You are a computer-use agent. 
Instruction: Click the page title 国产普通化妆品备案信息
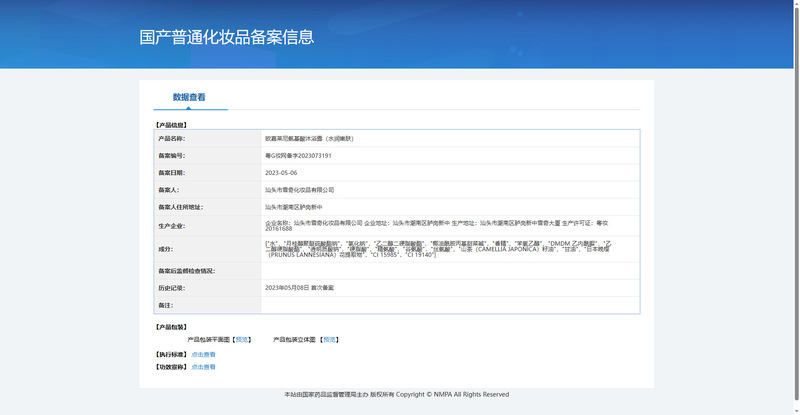[227, 37]
